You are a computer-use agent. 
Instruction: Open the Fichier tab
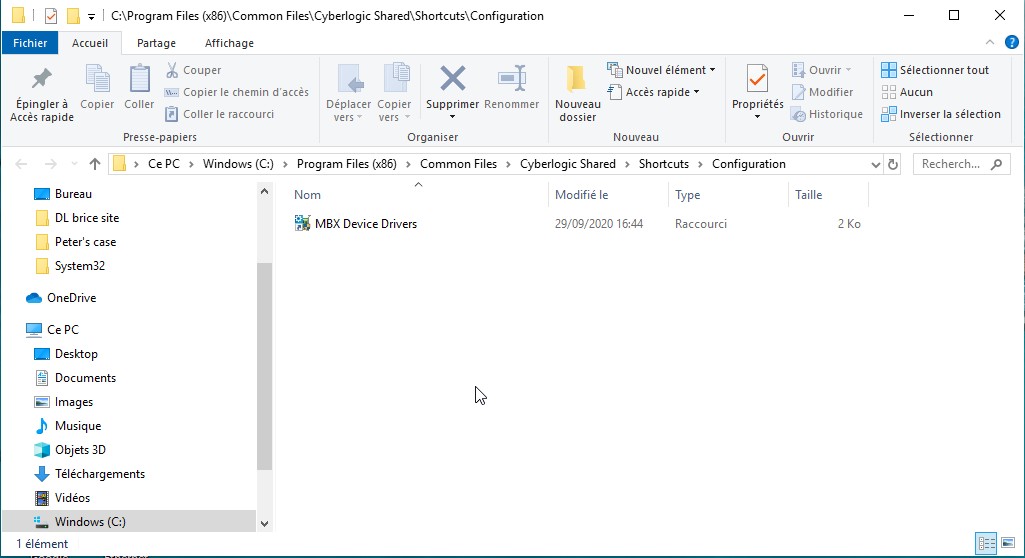(x=30, y=43)
